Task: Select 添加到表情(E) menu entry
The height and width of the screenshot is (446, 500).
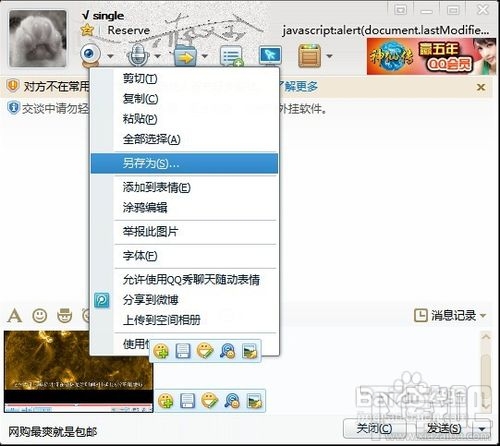Action: coord(184,187)
